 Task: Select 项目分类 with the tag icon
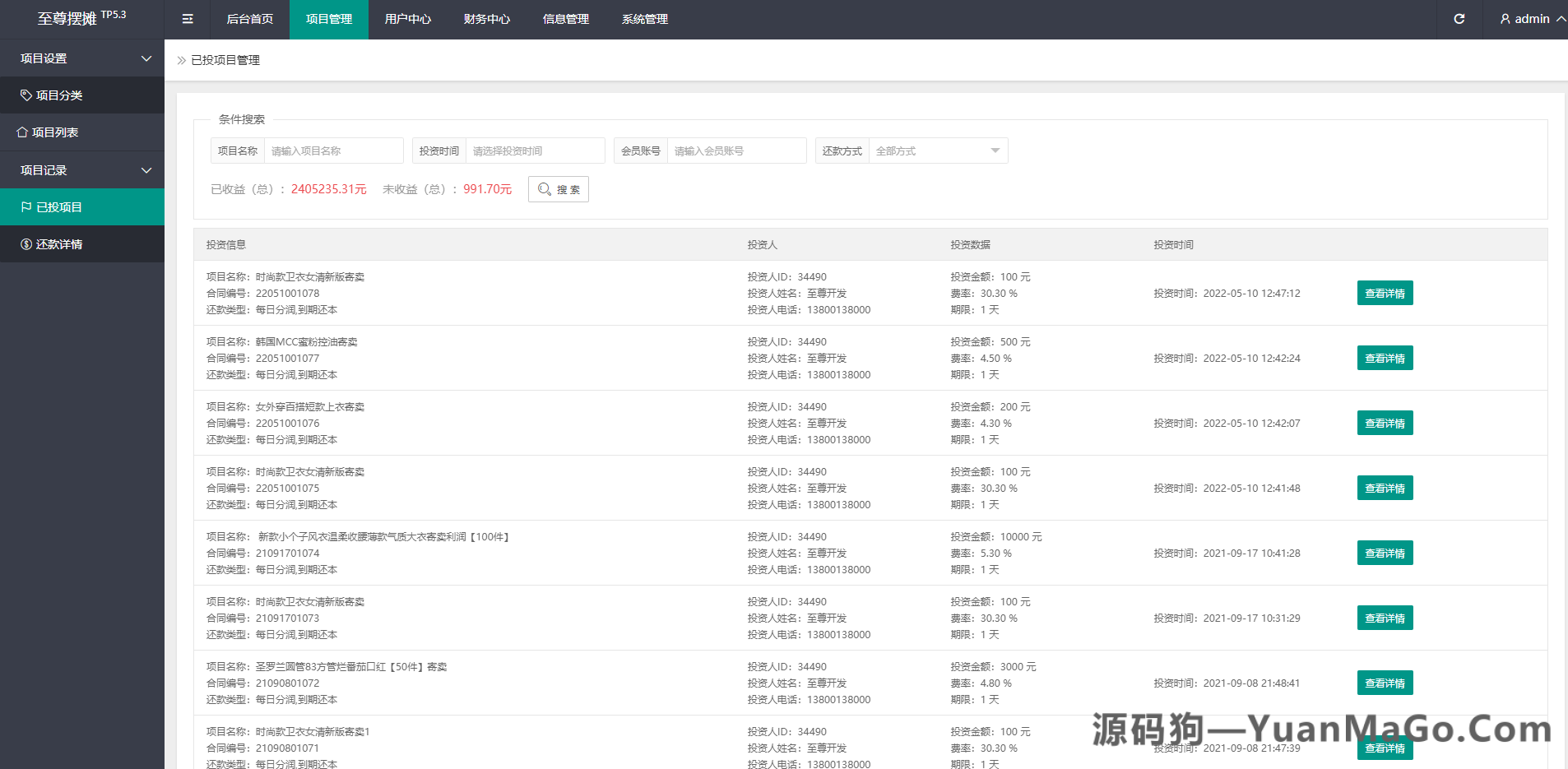click(26, 95)
